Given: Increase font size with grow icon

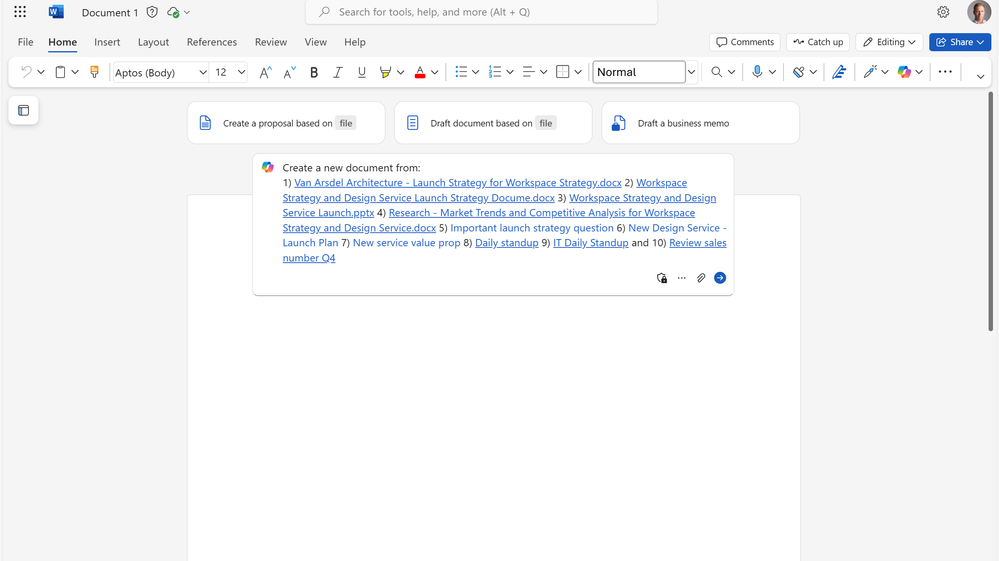Looking at the screenshot, I should 265,72.
